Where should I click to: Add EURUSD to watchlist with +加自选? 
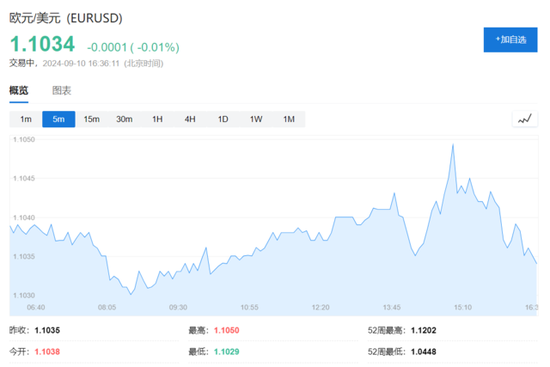click(510, 40)
